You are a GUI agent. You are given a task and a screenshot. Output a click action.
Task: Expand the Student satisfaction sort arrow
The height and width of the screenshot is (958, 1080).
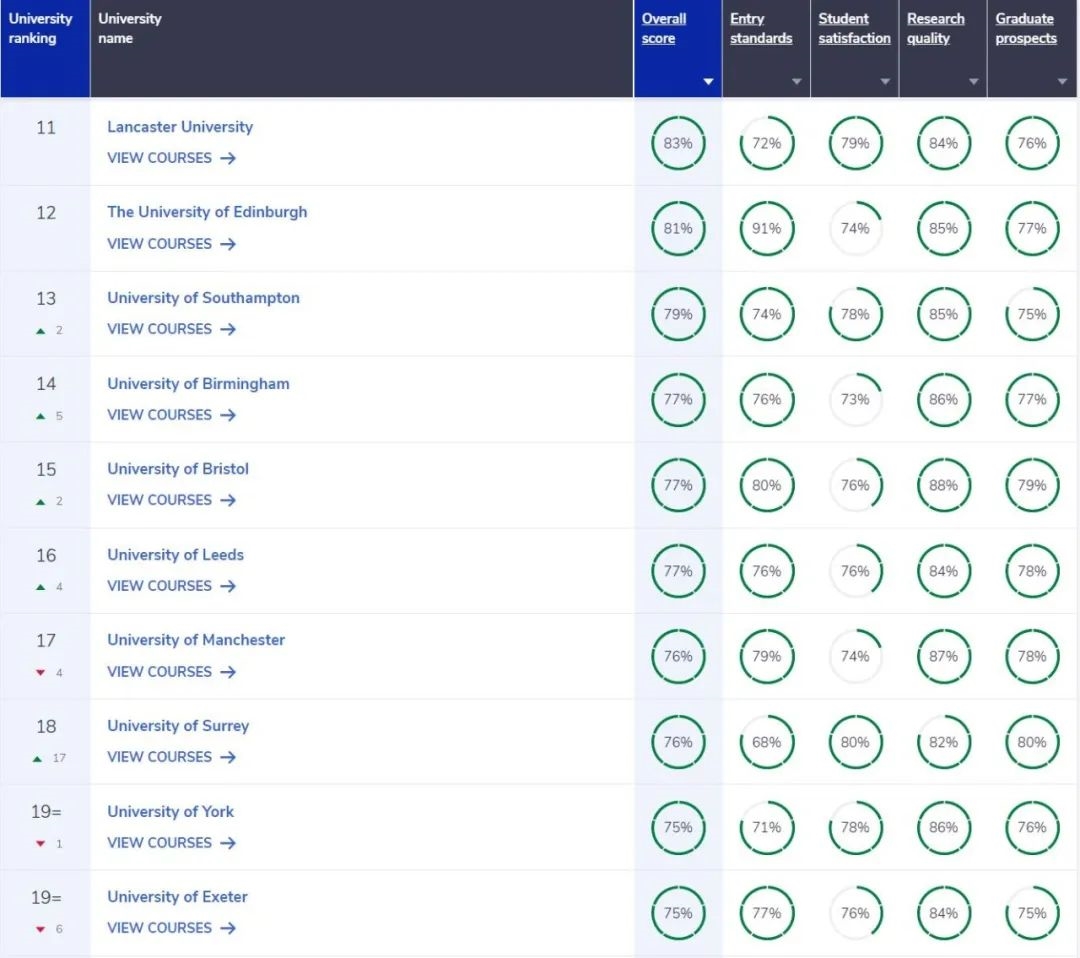885,82
